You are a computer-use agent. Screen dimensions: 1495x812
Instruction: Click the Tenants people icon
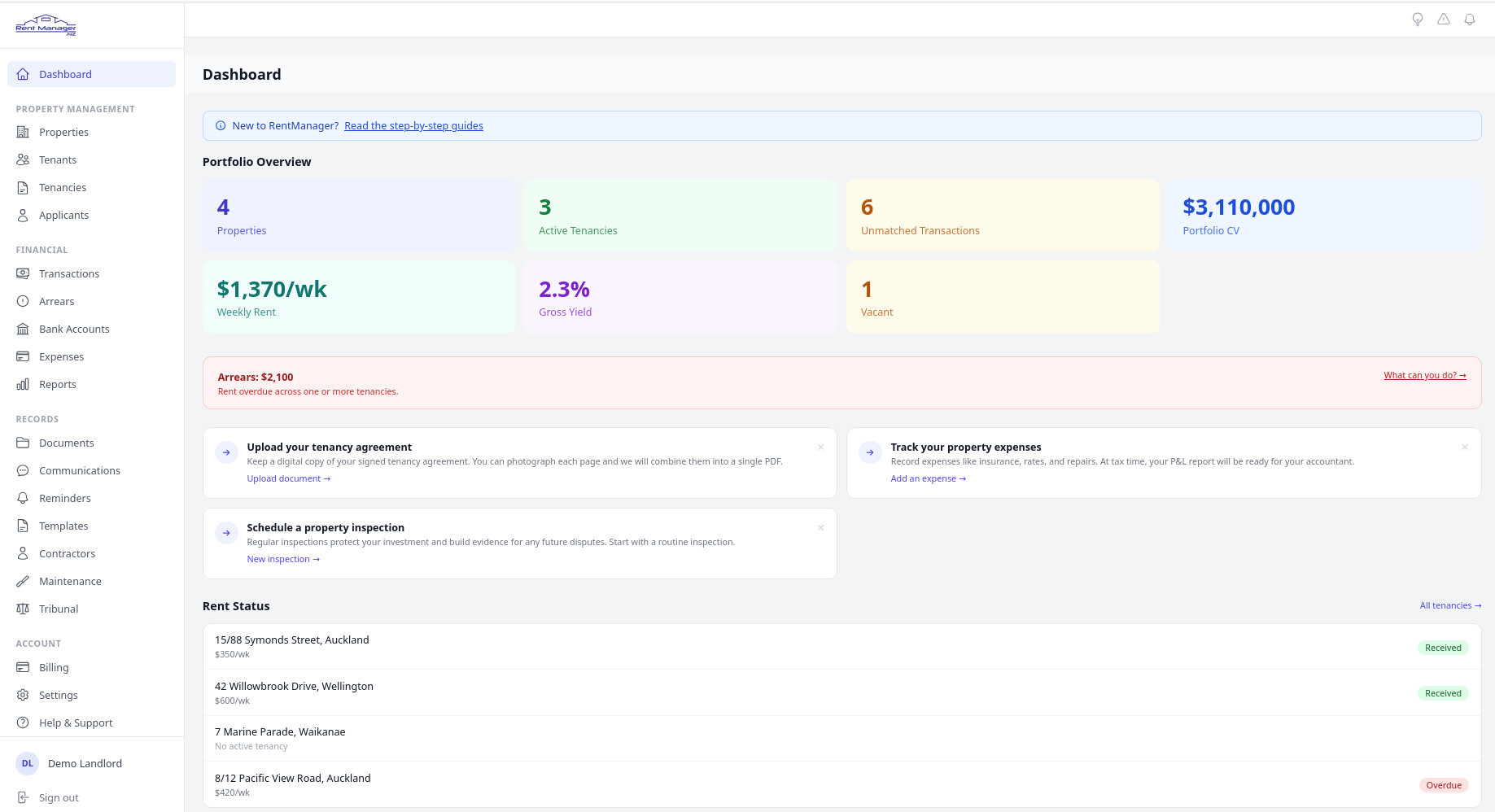coord(23,159)
